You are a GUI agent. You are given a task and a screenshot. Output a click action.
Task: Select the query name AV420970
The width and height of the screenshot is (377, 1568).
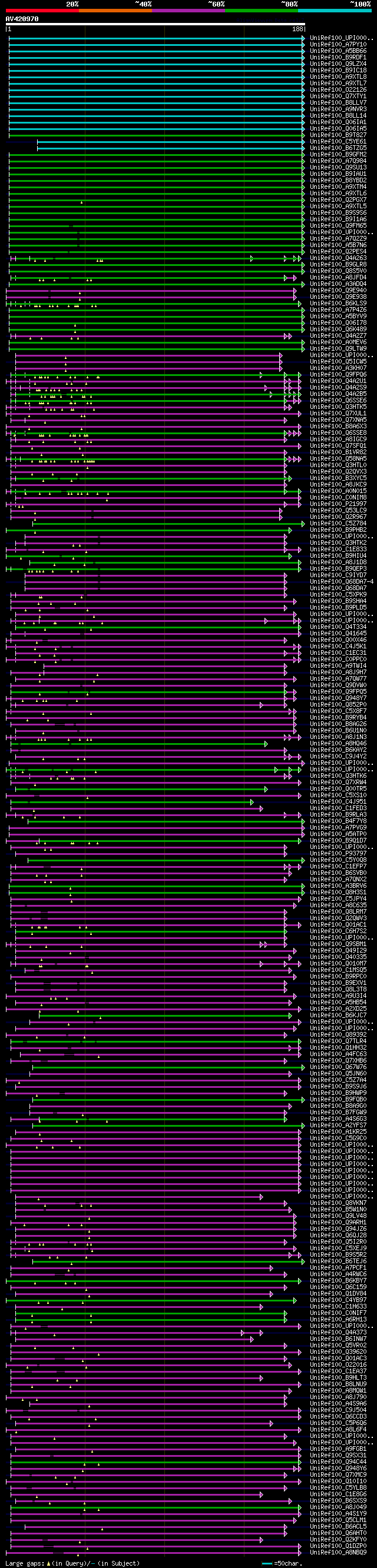(x=22, y=19)
